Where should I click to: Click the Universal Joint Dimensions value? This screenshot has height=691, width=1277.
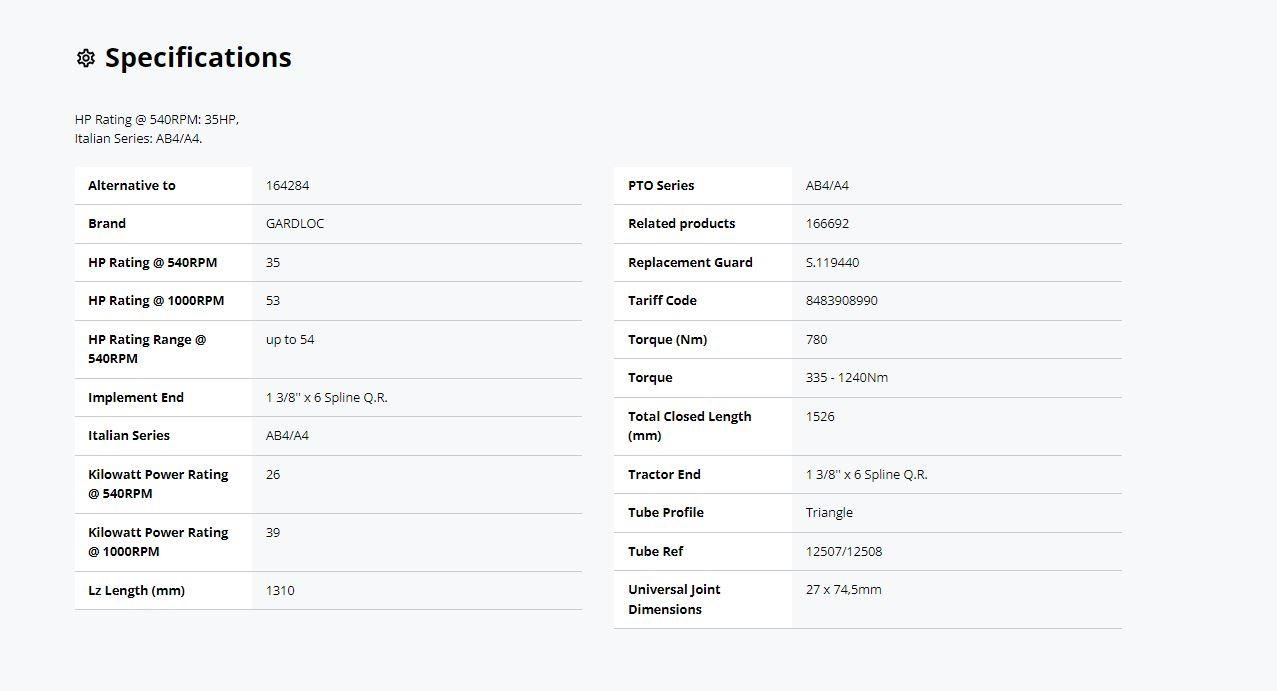pos(843,590)
